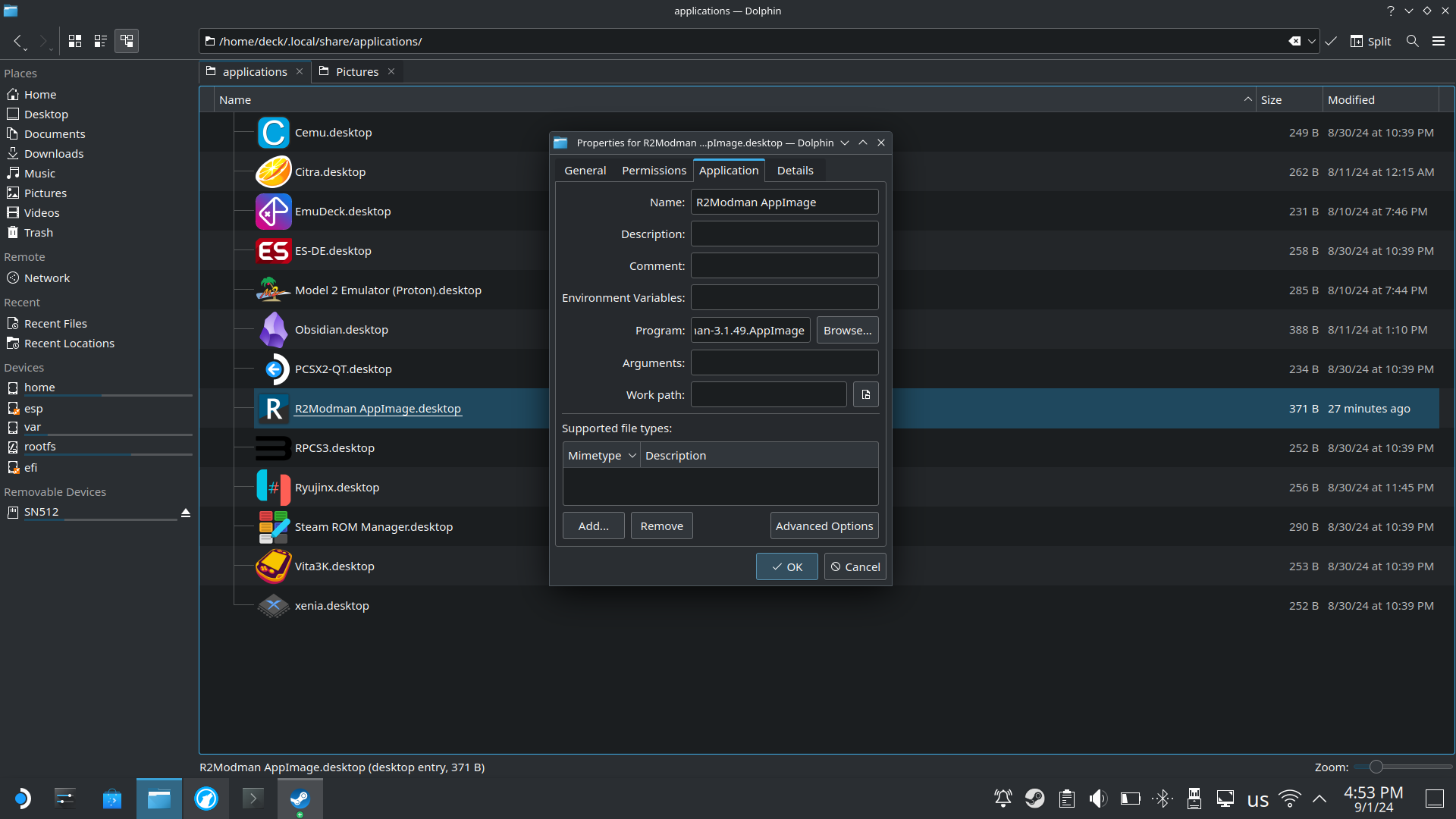Open Steam from the taskbar
Image resolution: width=1456 pixels, height=819 pixels.
pos(300,799)
